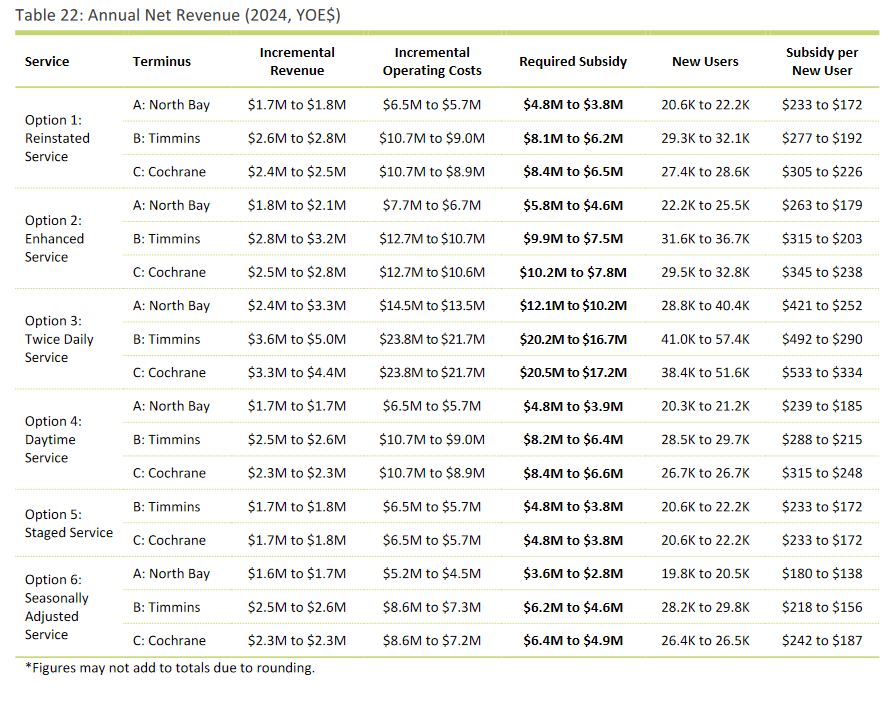892x722 pixels.
Task: Select the '$533 to $334' subsidy per user cell
Action: click(x=822, y=373)
